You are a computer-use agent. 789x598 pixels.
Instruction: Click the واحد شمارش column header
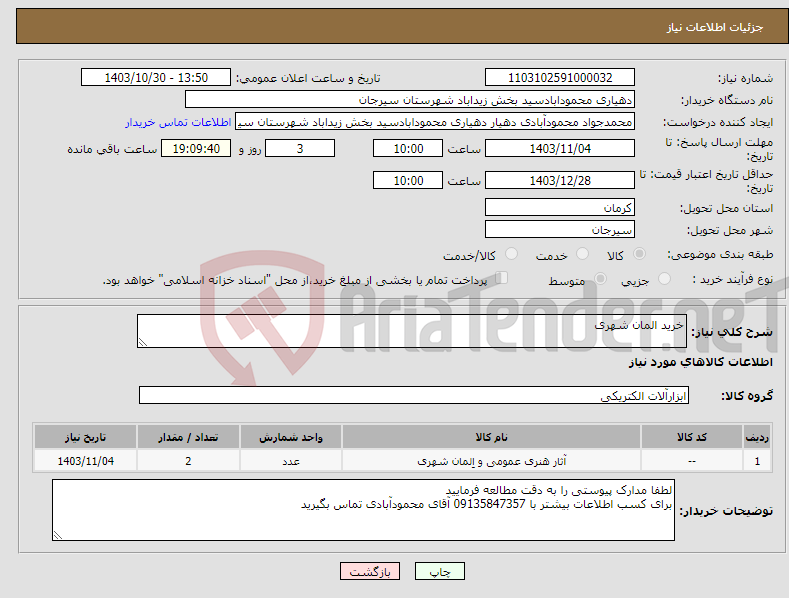click(291, 437)
